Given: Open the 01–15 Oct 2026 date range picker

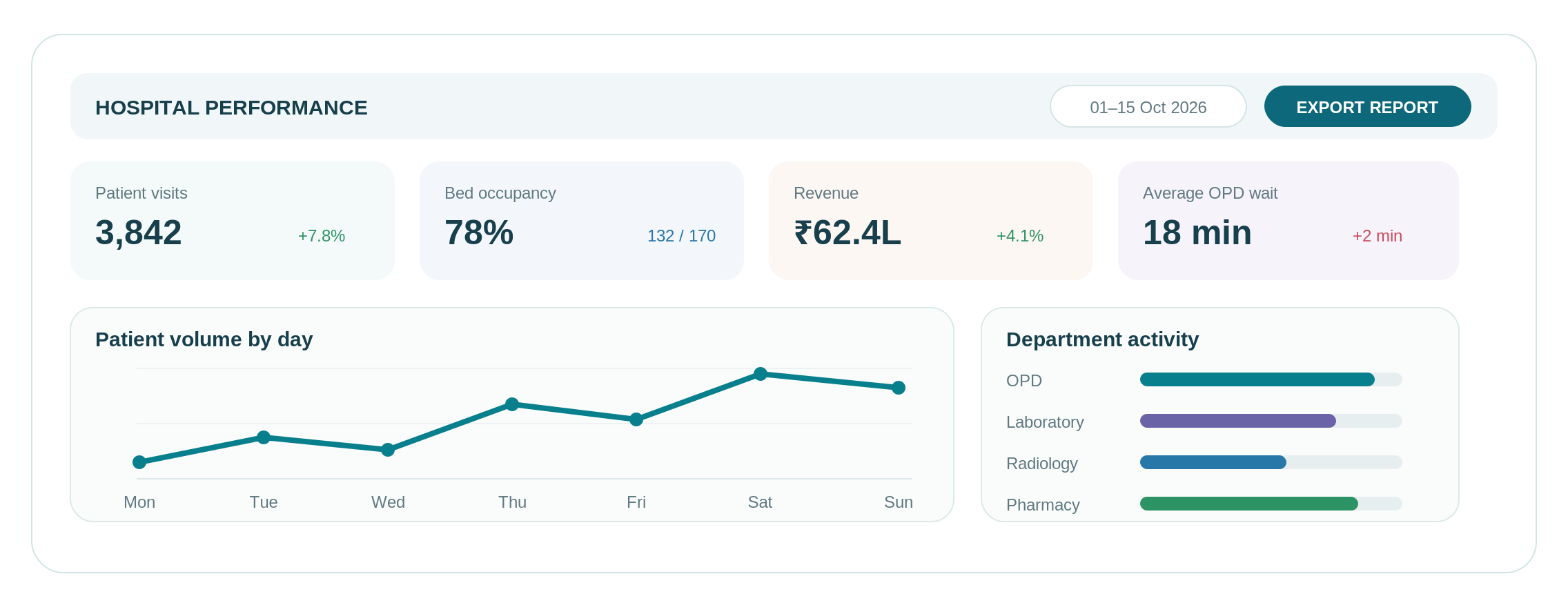Looking at the screenshot, I should (1148, 106).
